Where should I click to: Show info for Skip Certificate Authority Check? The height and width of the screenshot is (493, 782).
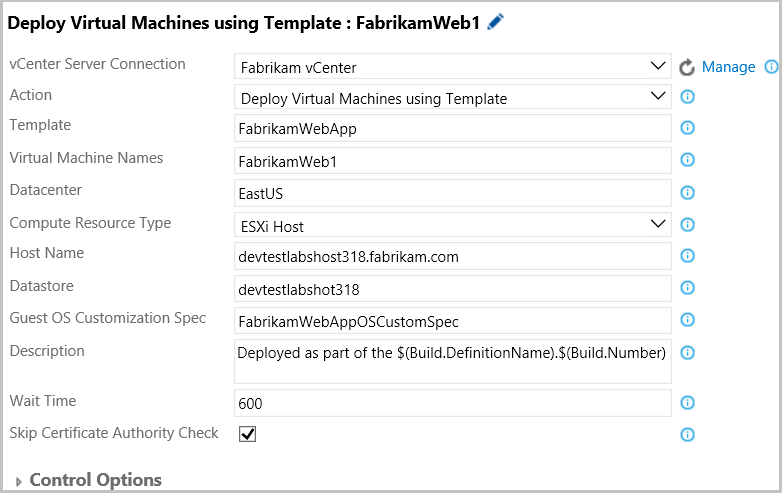pyautogui.click(x=688, y=435)
